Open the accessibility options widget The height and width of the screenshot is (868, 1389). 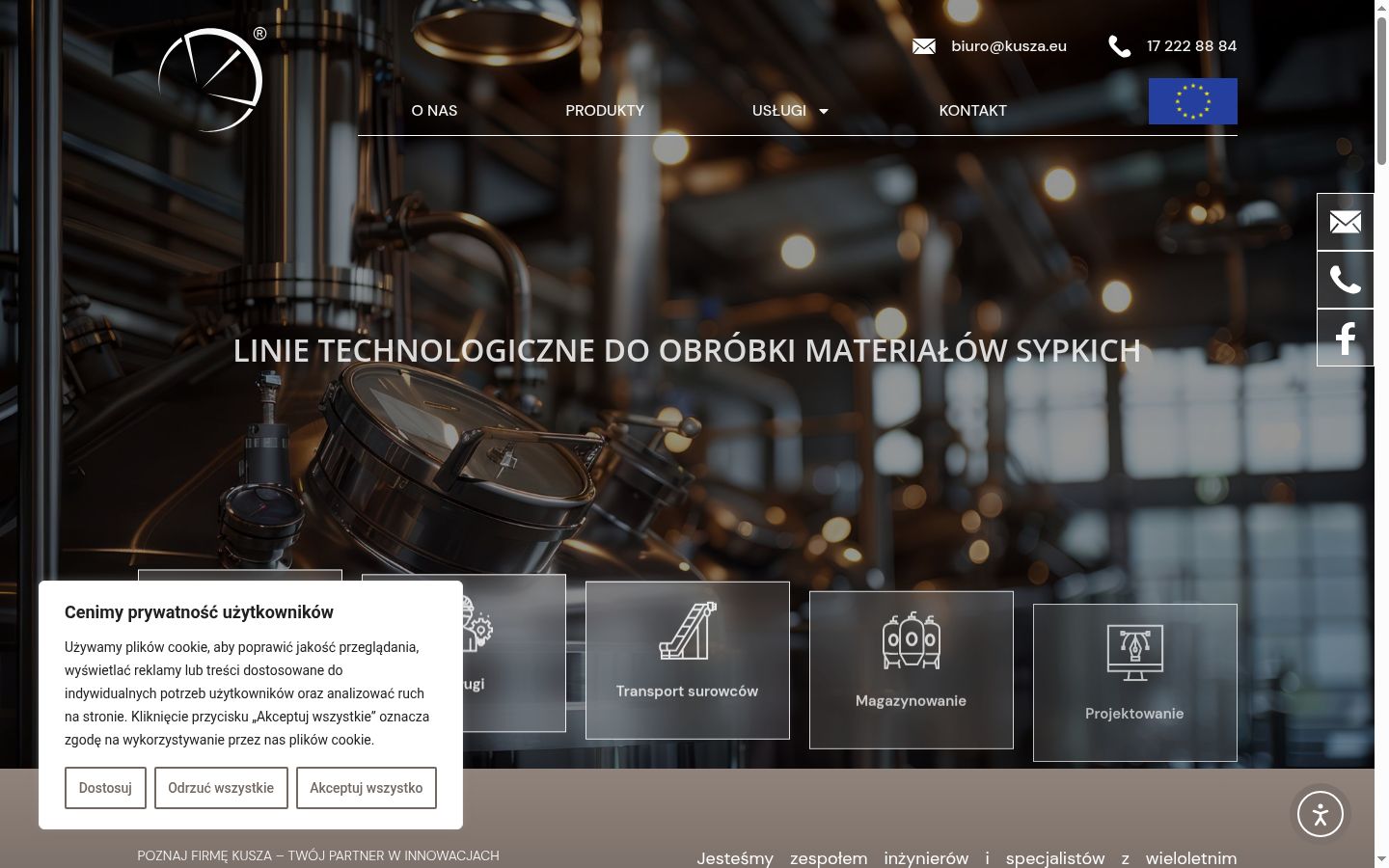1321,814
